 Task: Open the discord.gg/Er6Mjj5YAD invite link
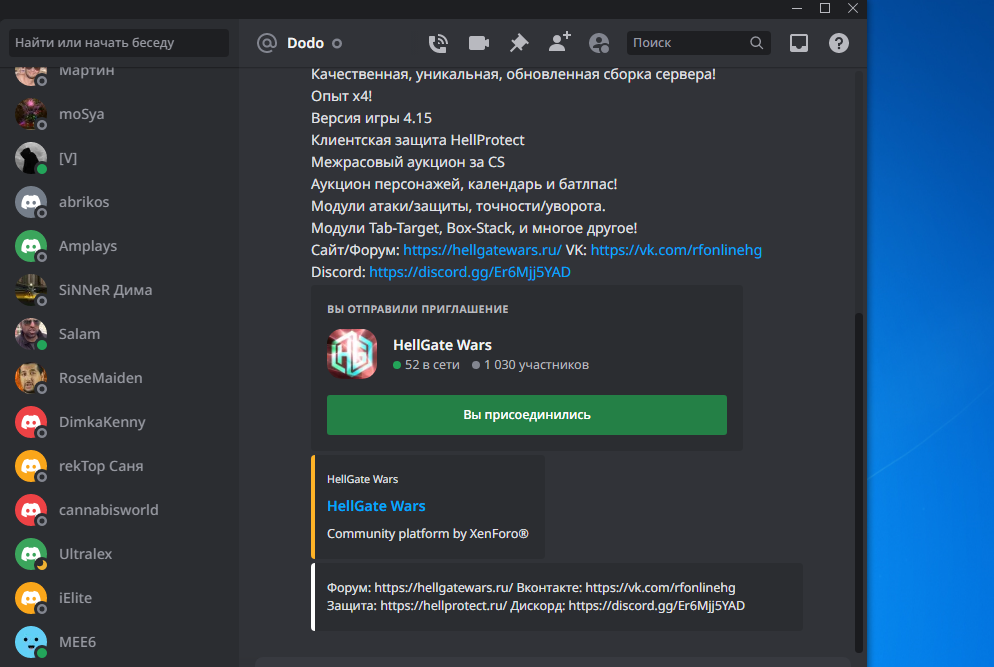pos(470,272)
